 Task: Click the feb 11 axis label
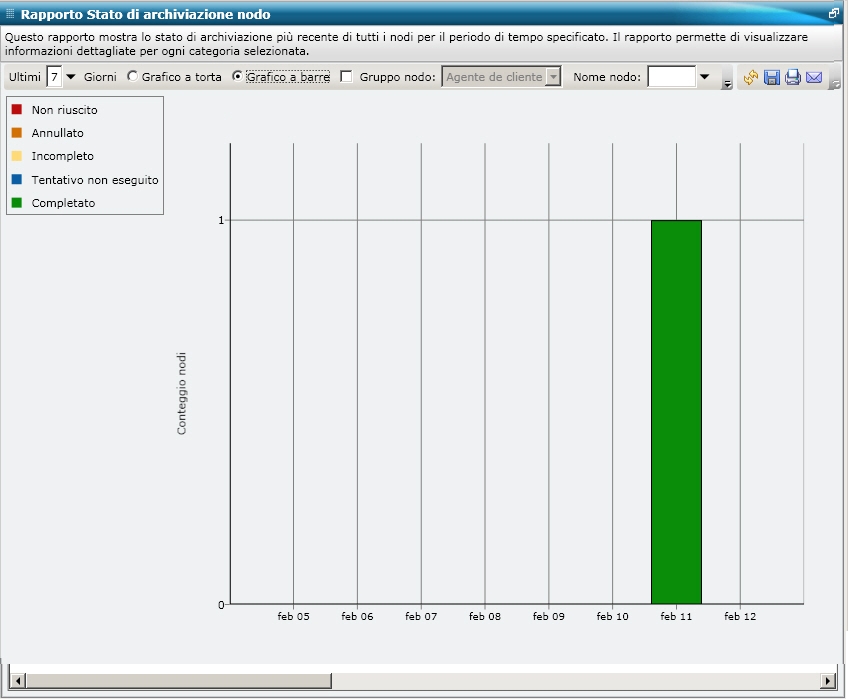[x=676, y=616]
